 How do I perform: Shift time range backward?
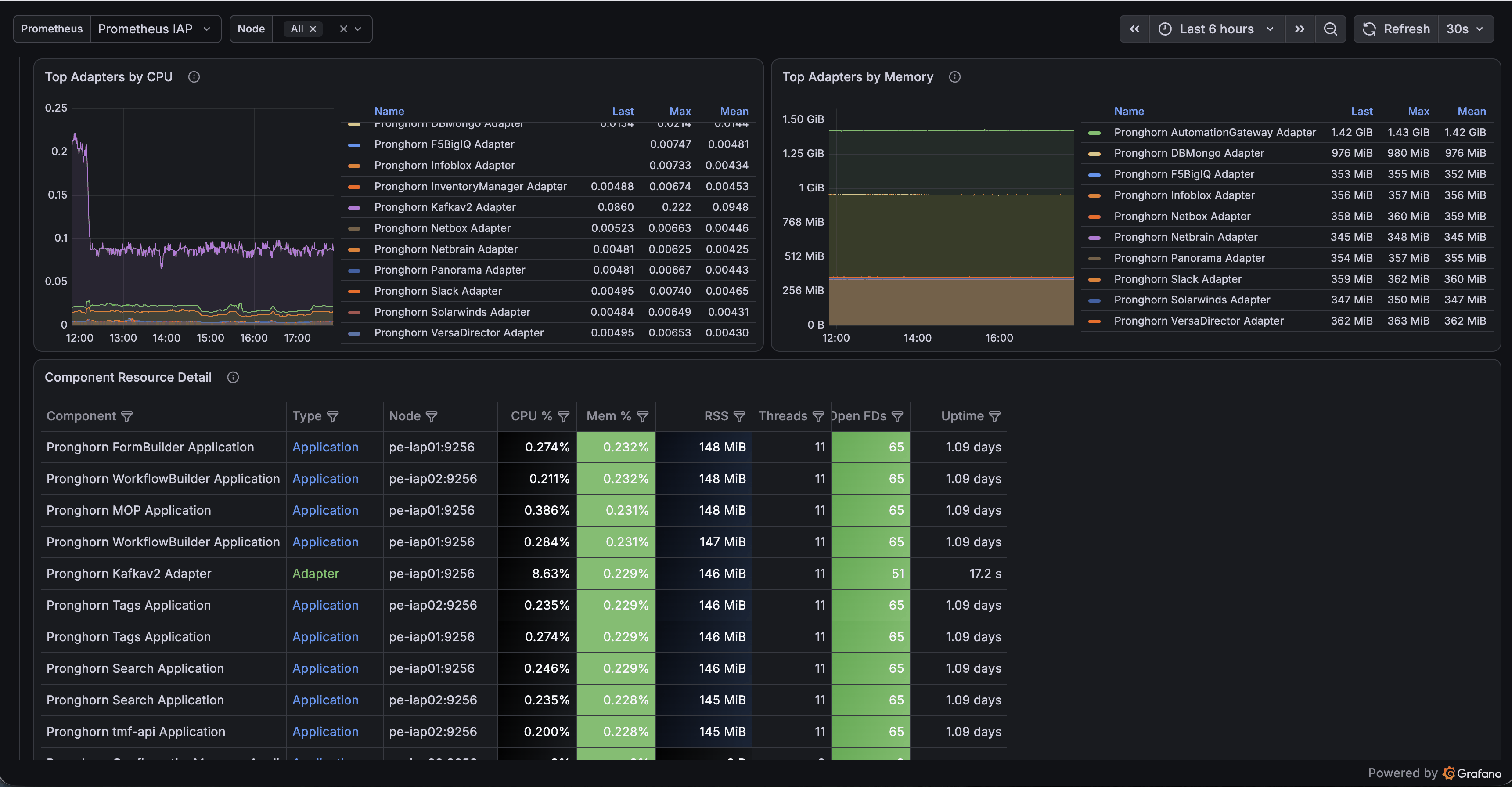[x=1134, y=29]
